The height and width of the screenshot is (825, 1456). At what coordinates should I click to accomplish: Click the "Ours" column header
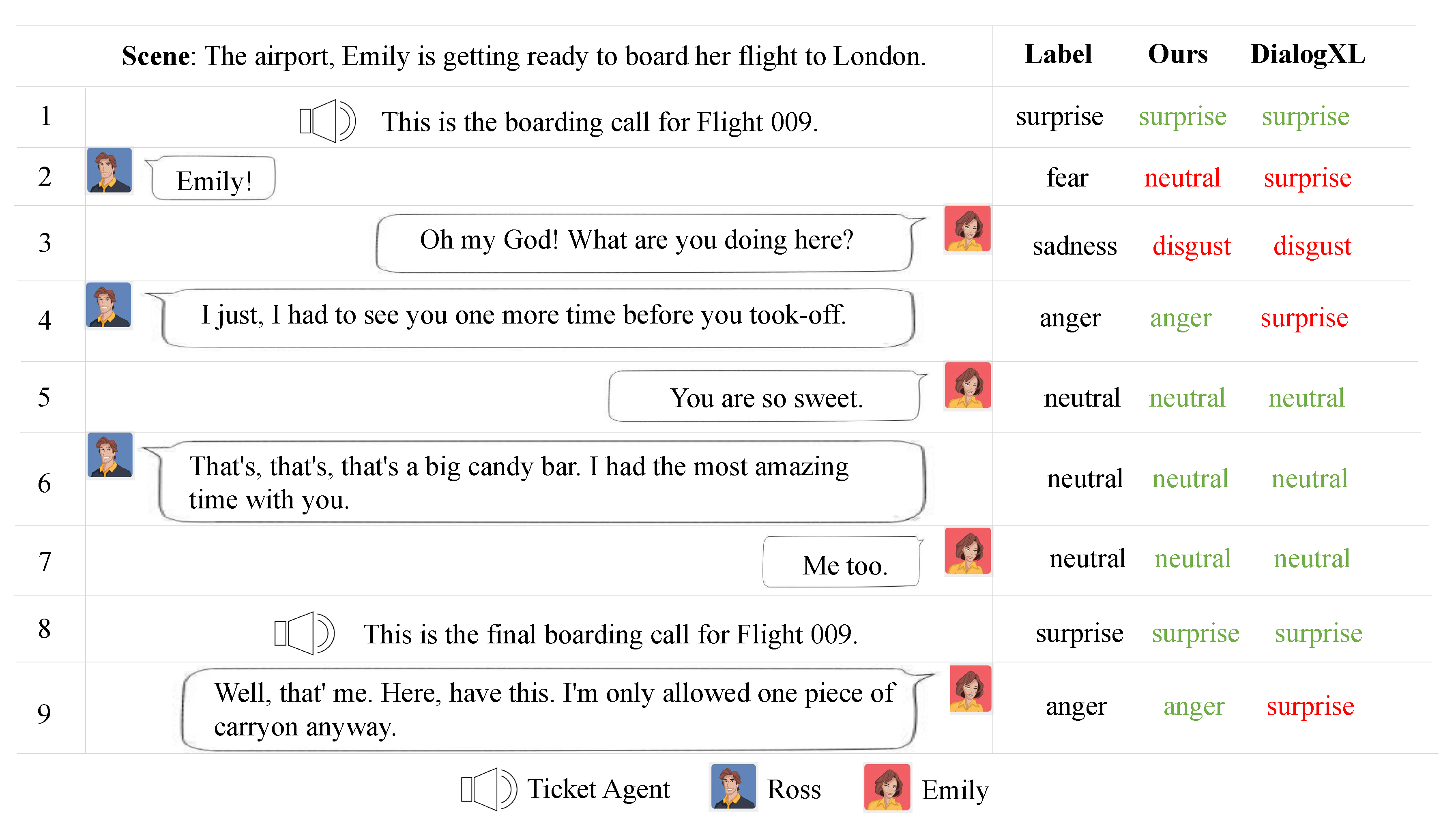1178,54
